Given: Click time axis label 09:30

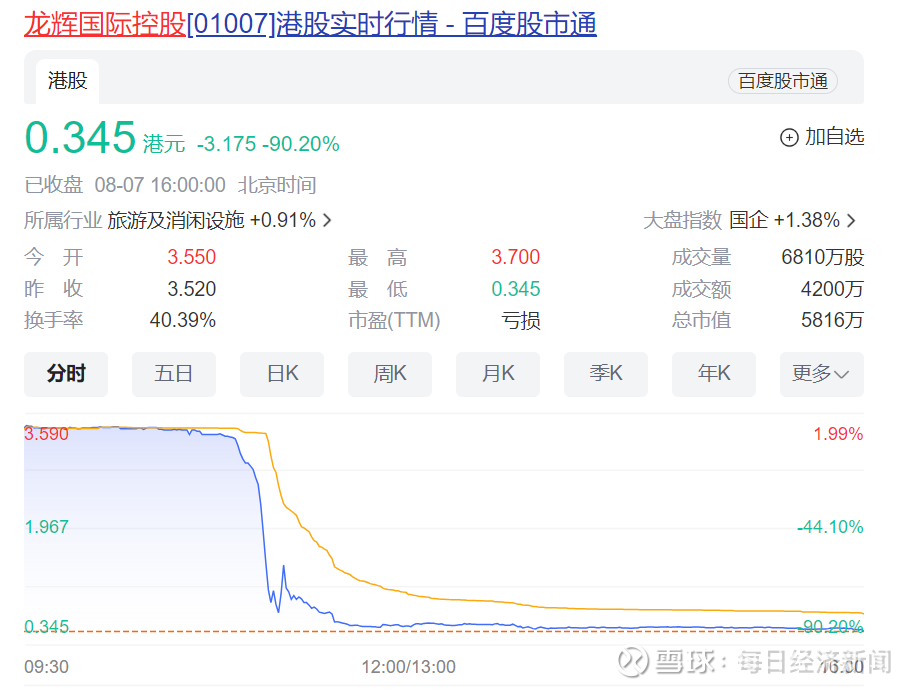Looking at the screenshot, I should (46, 667).
